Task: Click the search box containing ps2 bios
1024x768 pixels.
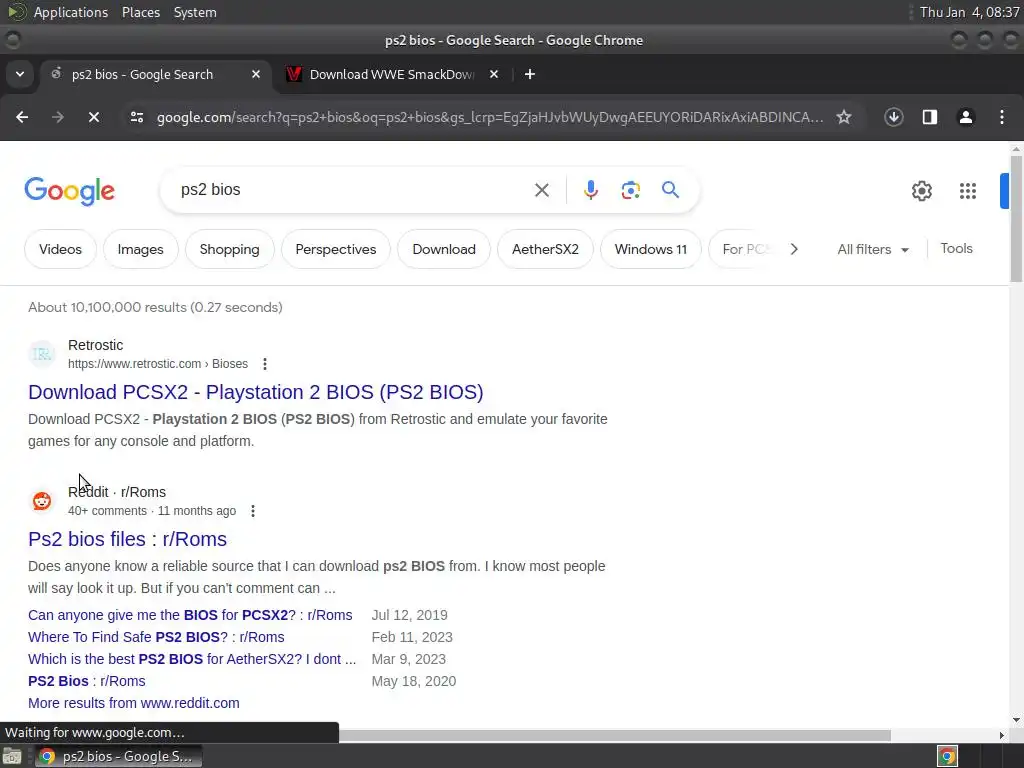Action: 353,190
